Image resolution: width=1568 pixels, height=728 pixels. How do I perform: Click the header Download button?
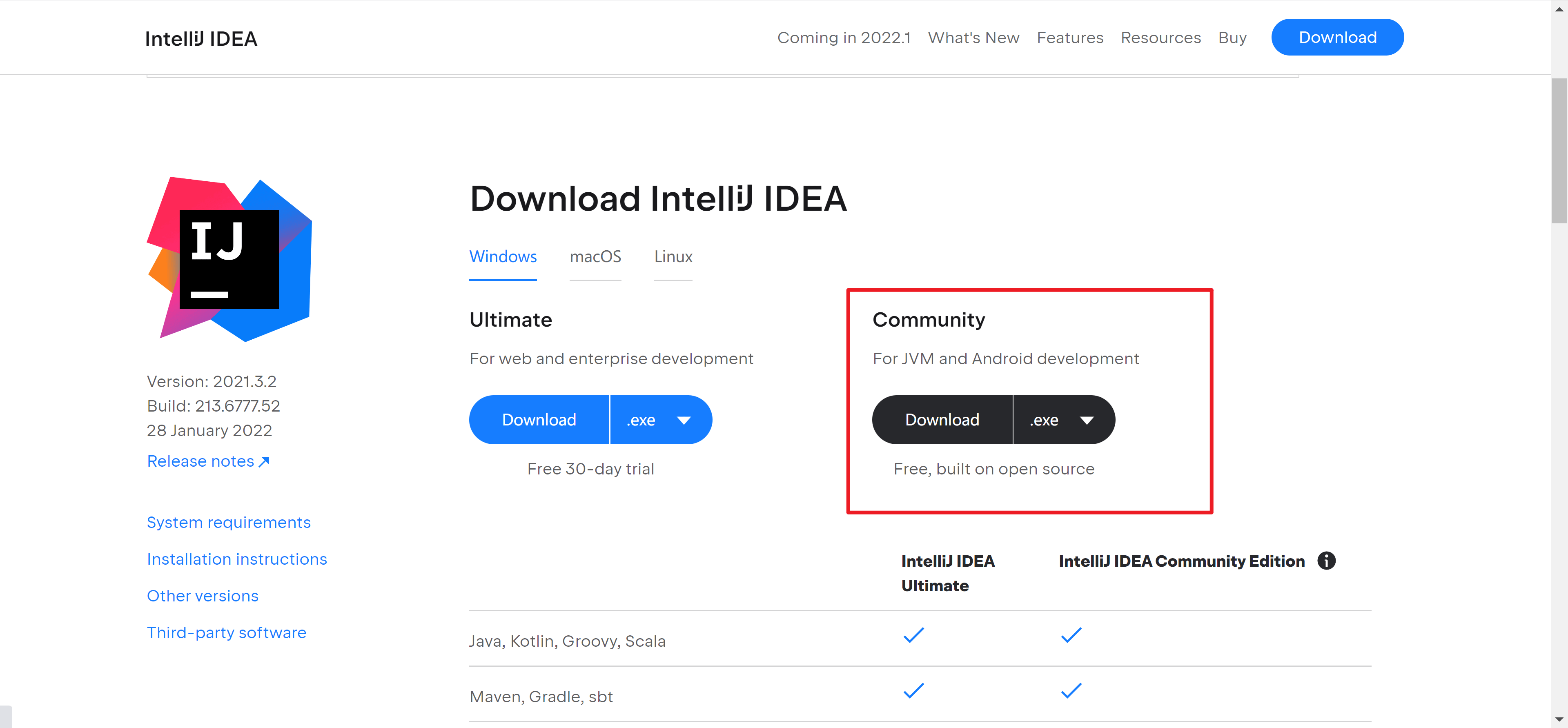click(x=1337, y=38)
